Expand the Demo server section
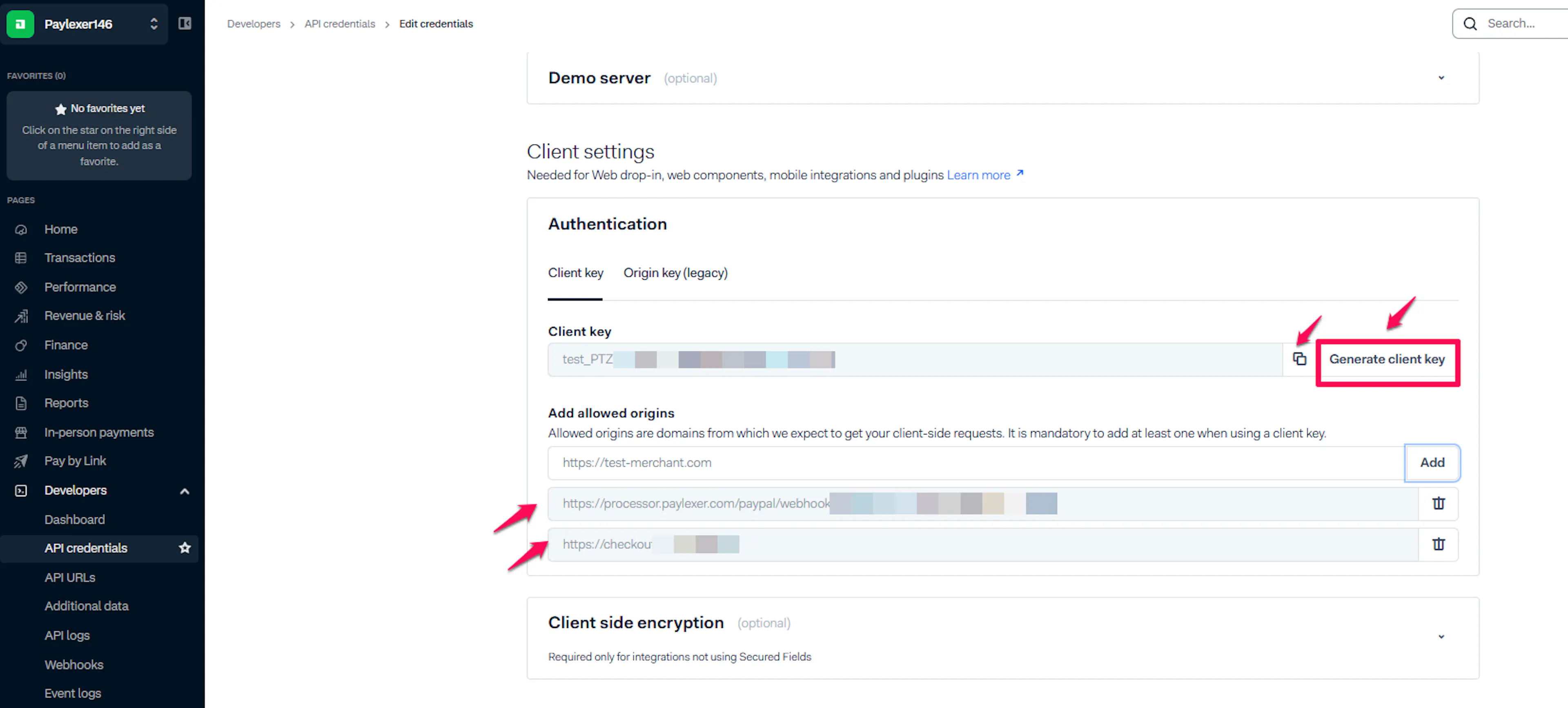This screenshot has width=1568, height=708. (1441, 78)
